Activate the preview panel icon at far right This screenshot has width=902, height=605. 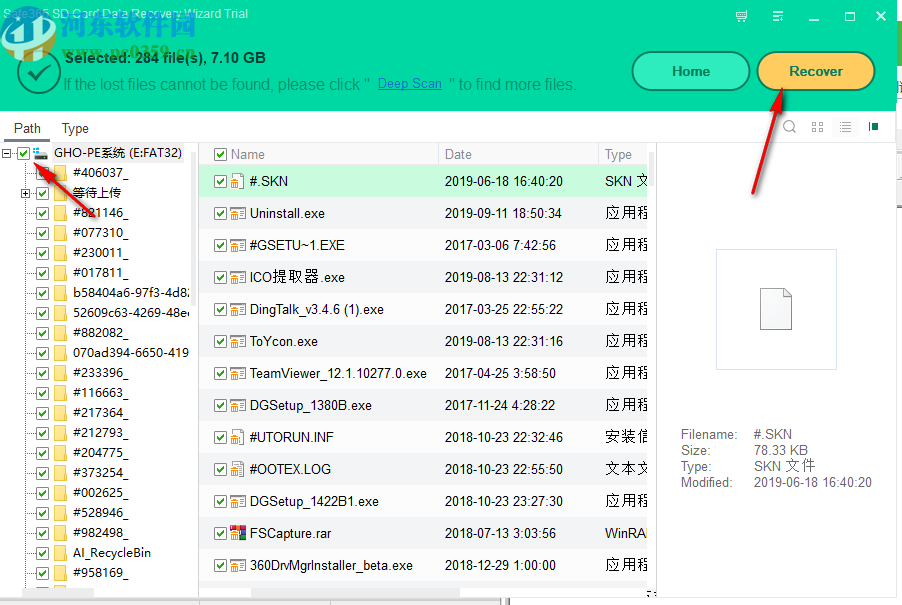pos(872,127)
